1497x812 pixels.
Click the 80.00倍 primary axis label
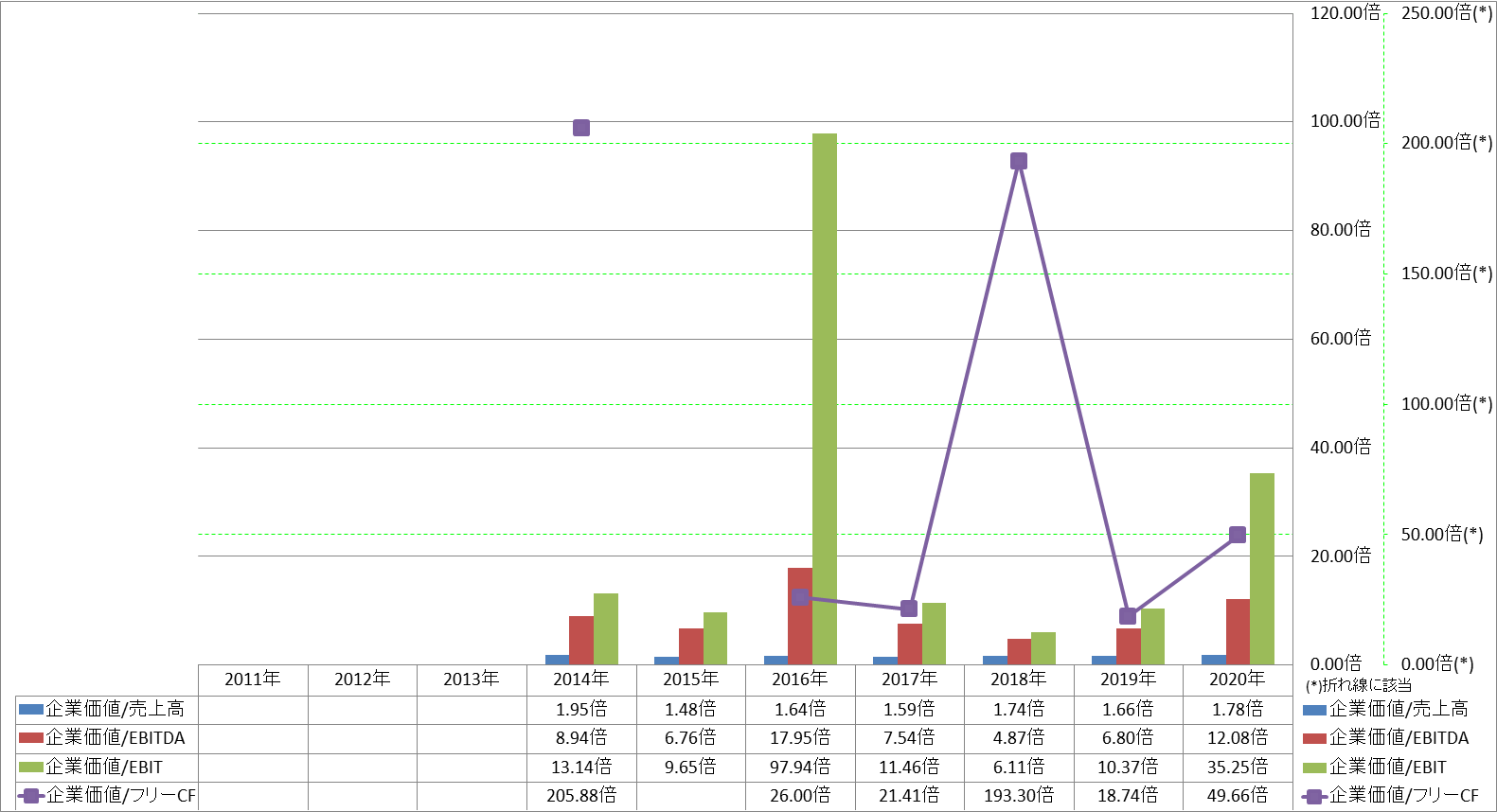click(x=1341, y=230)
